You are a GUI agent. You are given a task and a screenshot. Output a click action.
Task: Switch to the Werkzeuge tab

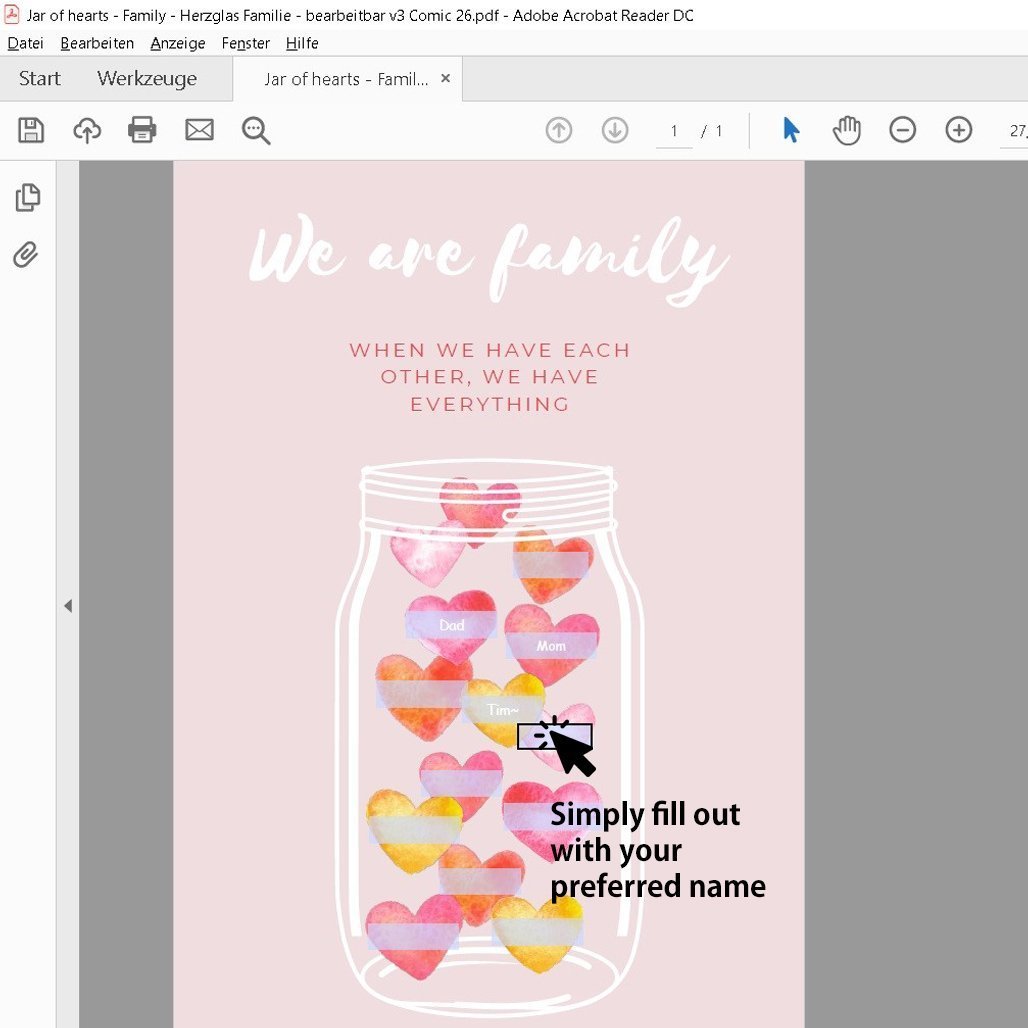coord(147,79)
